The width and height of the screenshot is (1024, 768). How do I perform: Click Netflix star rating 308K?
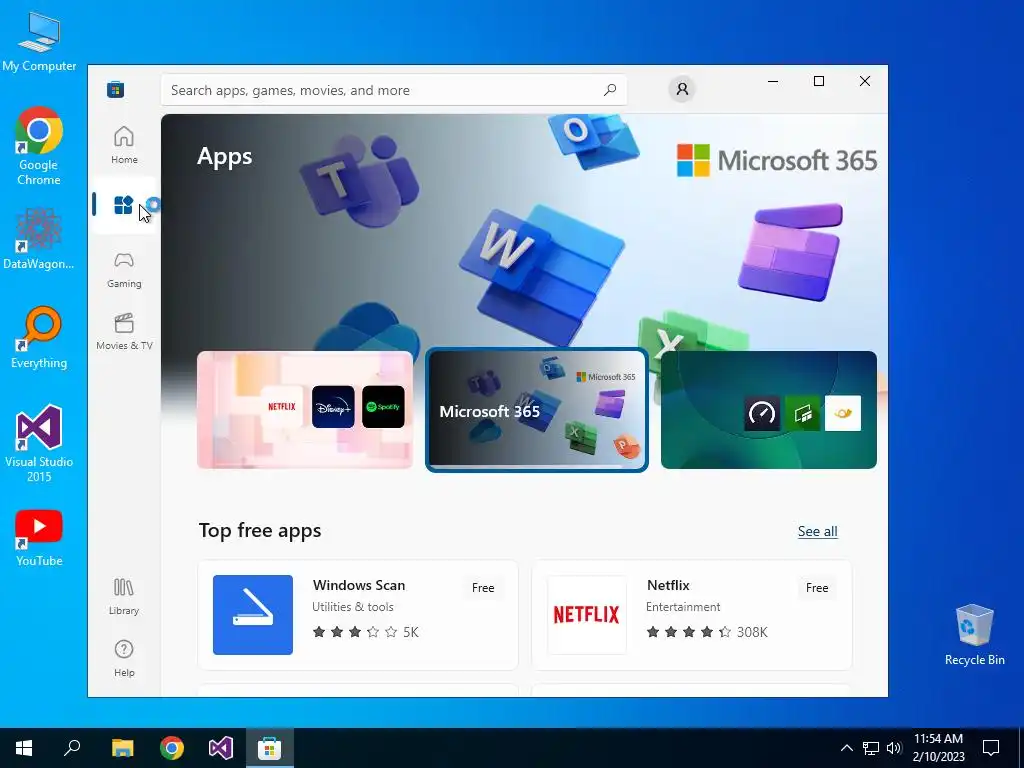tap(707, 632)
